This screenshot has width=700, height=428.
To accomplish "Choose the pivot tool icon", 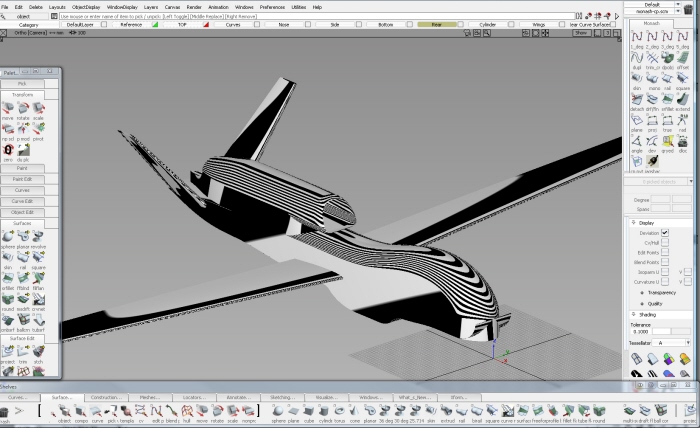I will coord(38,130).
